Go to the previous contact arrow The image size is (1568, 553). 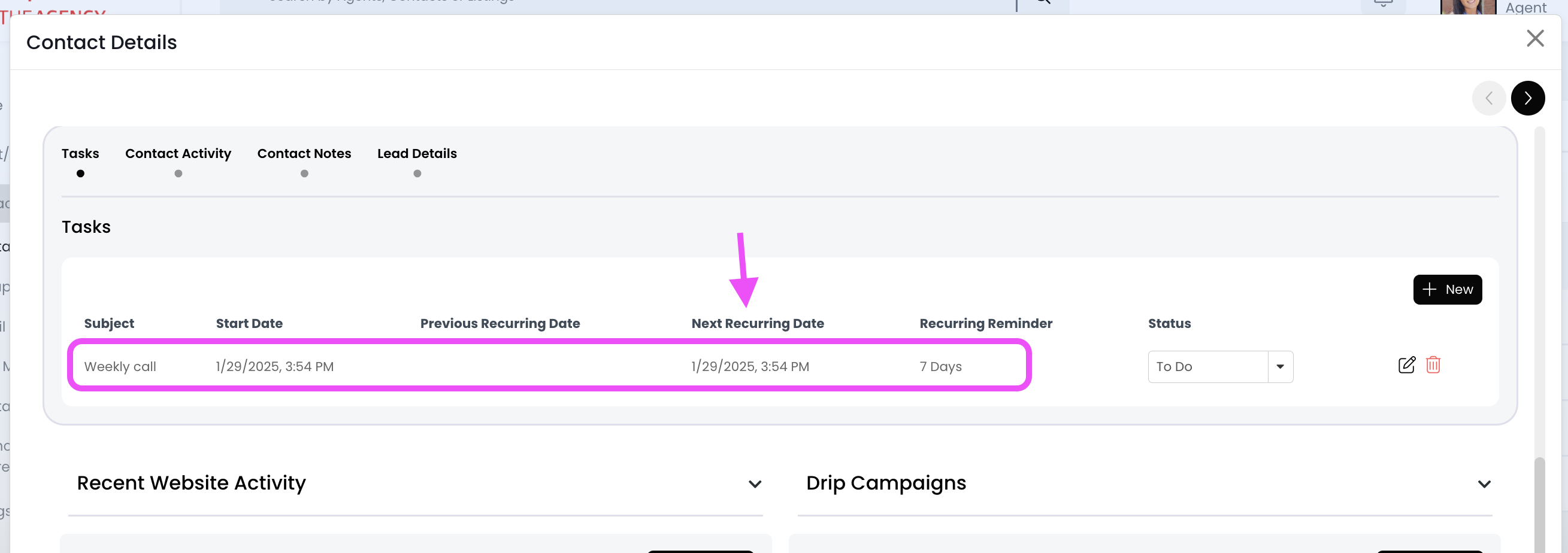1488,98
